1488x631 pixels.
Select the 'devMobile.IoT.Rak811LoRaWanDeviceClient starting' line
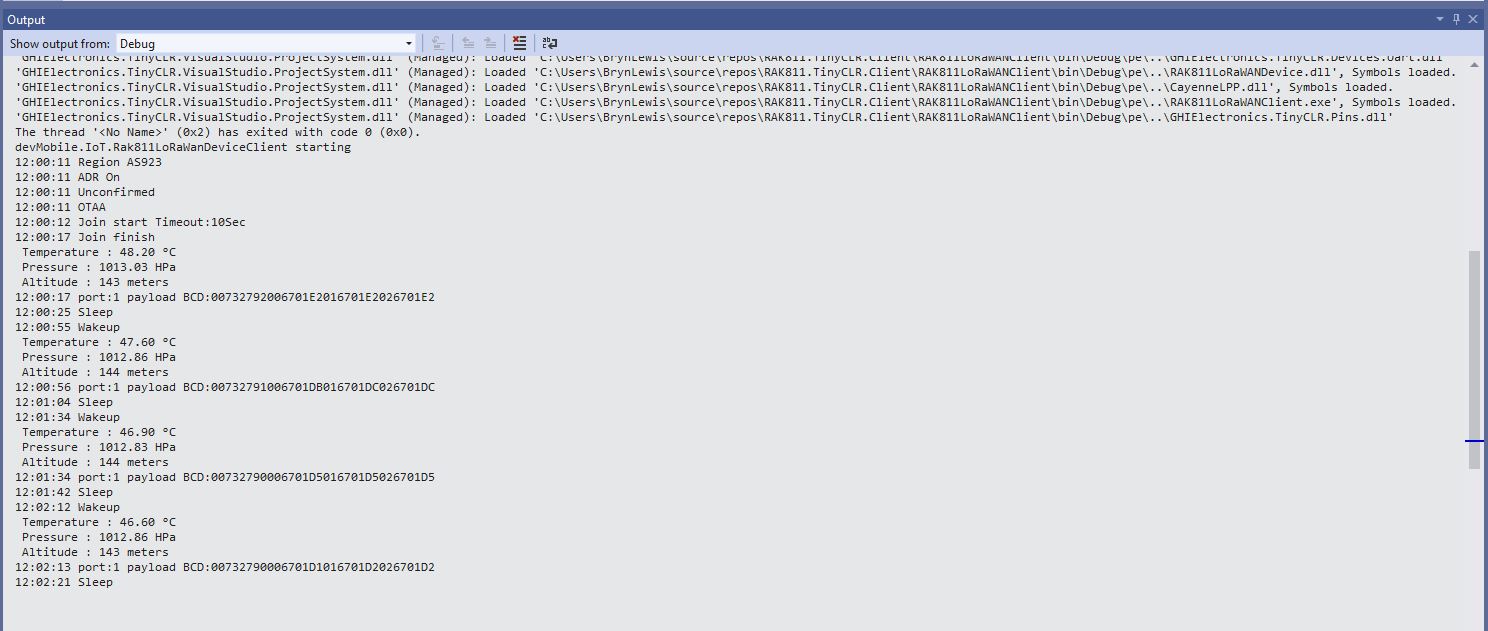pyautogui.click(x=183, y=147)
